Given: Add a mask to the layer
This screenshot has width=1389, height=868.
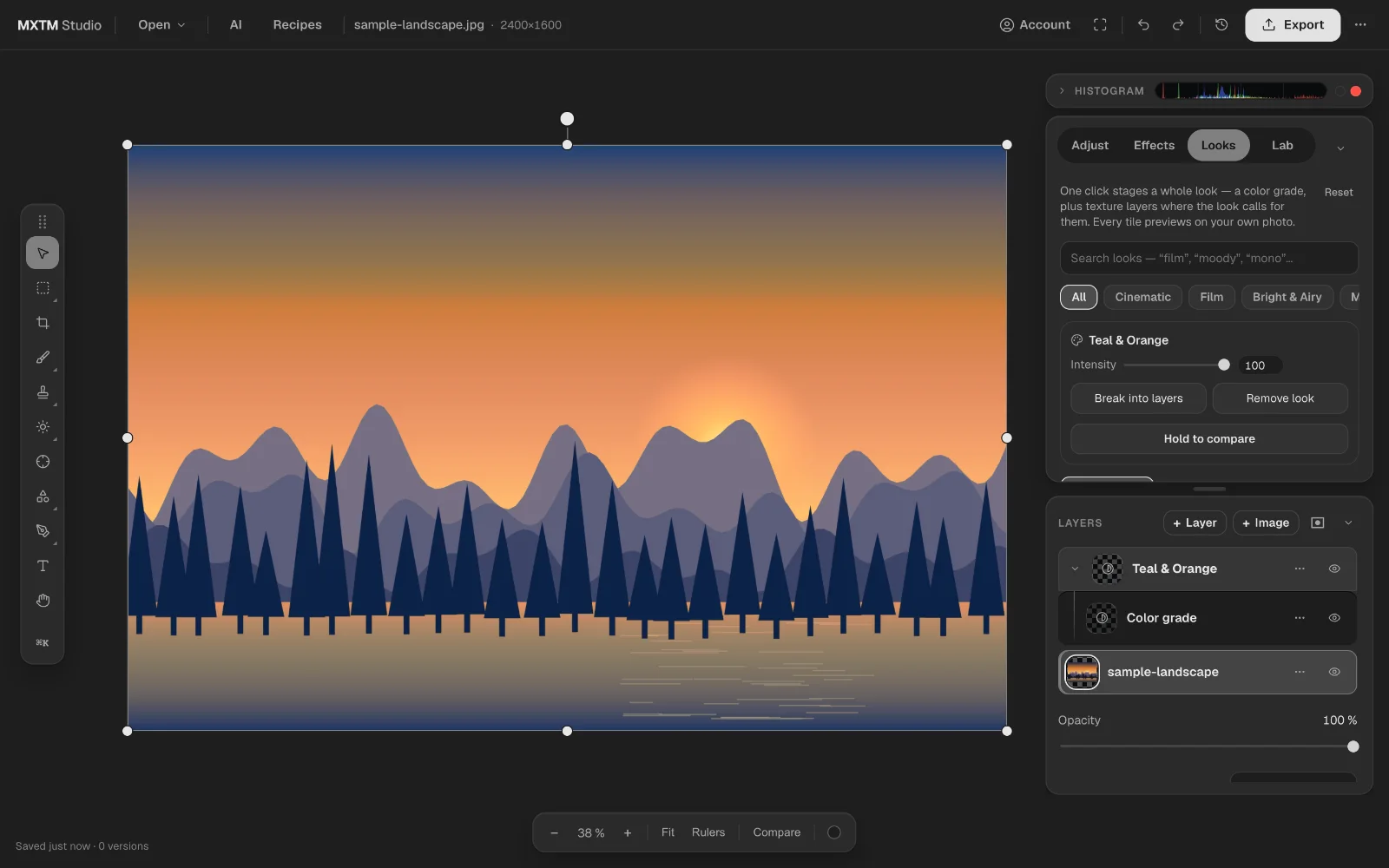Looking at the screenshot, I should point(1318,523).
